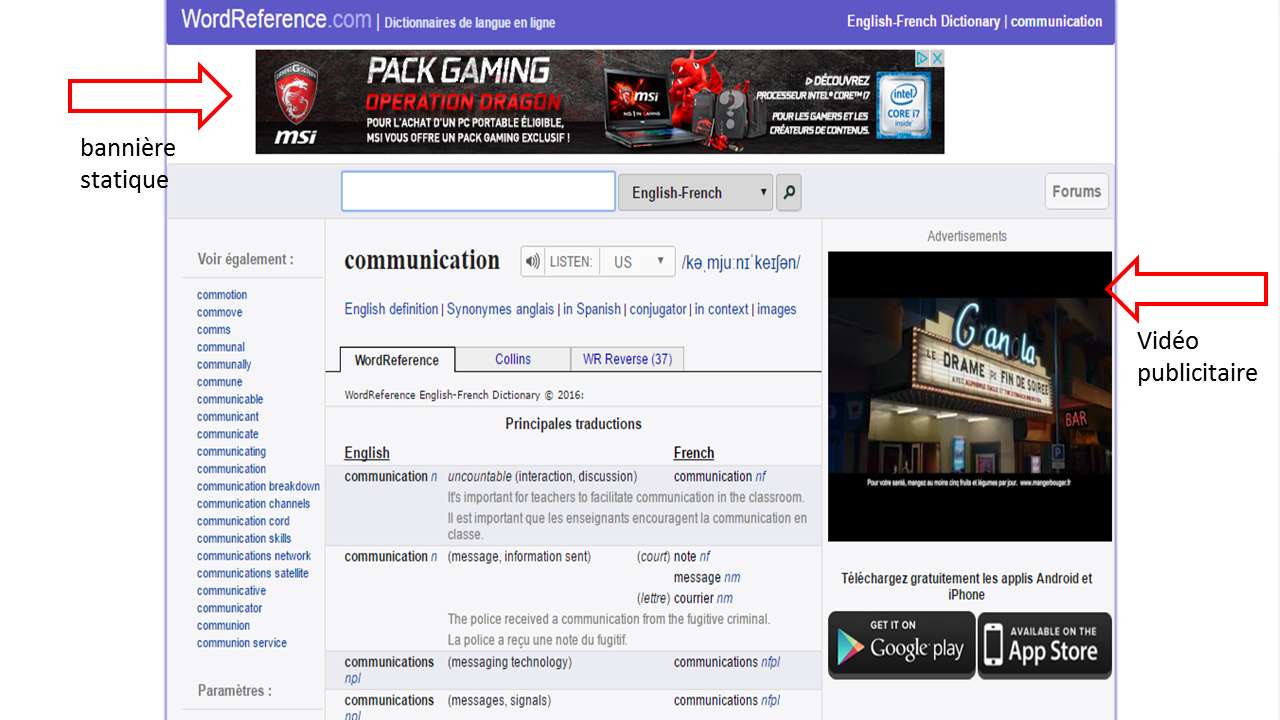Open communicant in sidebar list
1280x720 pixels.
tap(228, 416)
